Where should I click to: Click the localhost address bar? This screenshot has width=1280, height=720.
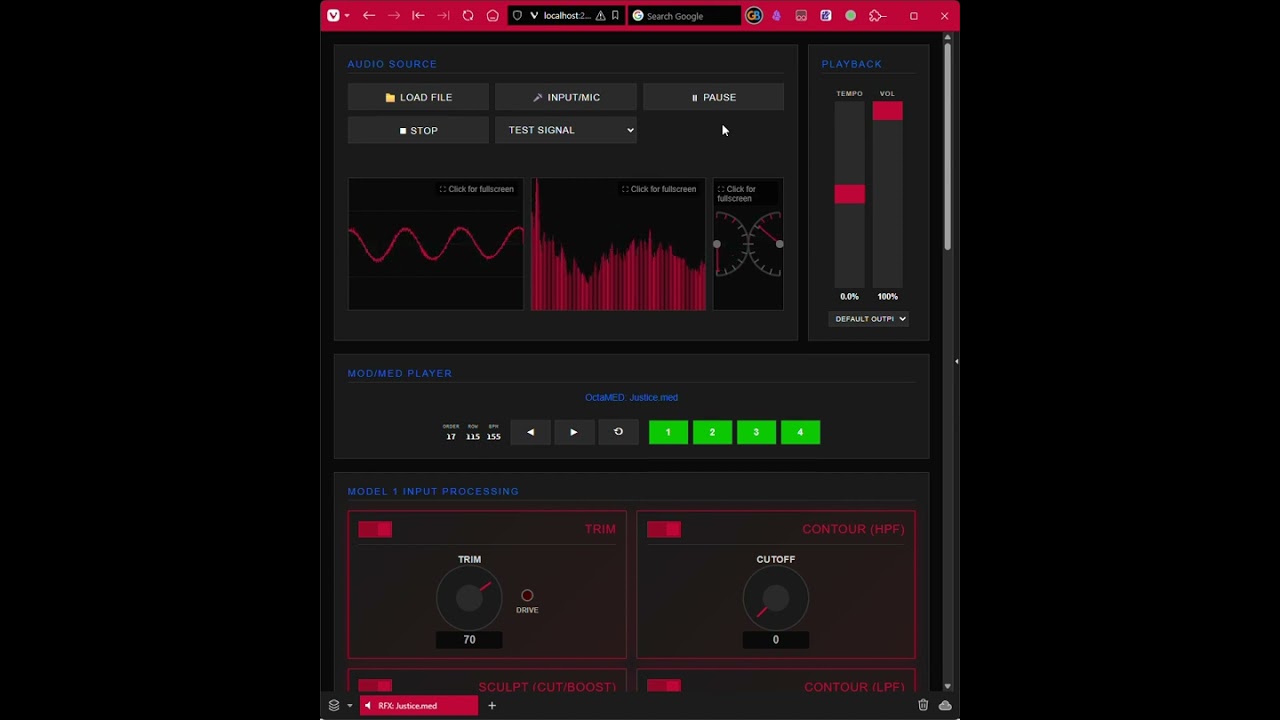coord(566,15)
